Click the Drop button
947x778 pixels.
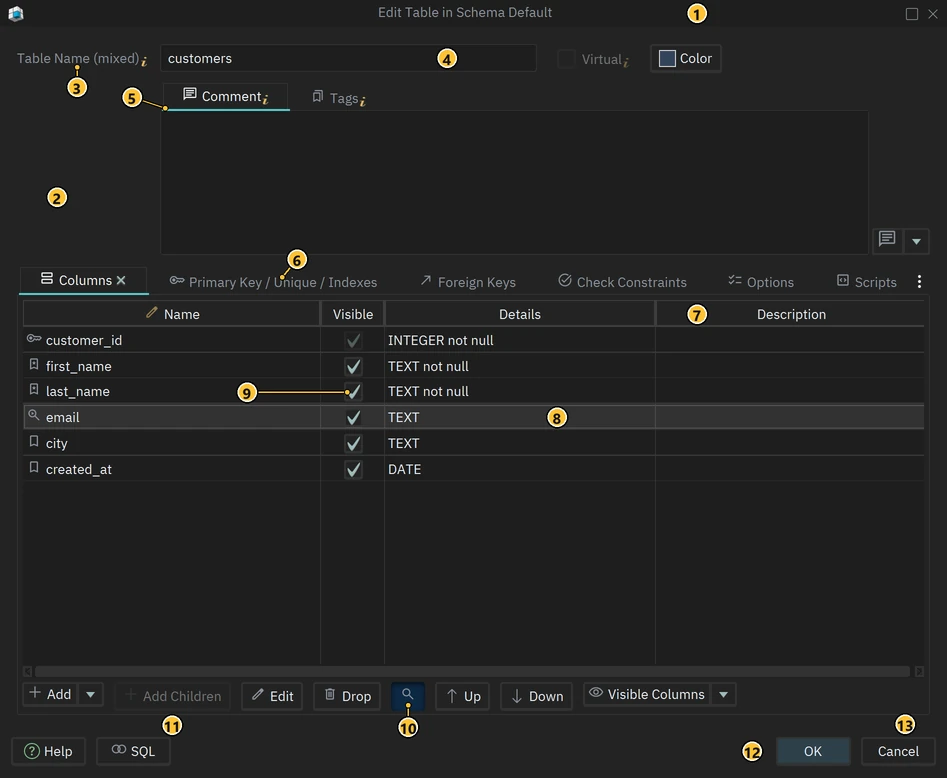tap(347, 696)
